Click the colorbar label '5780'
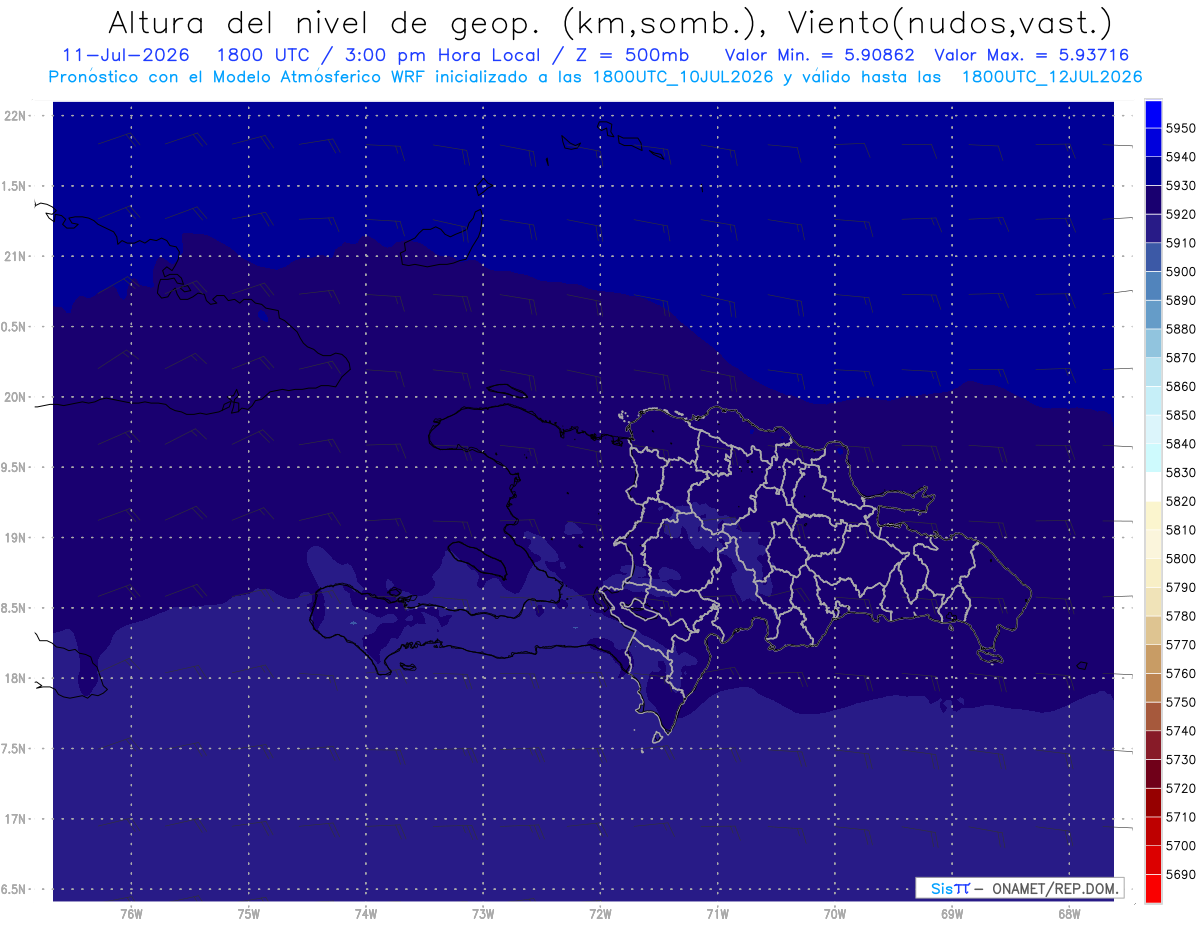The width and height of the screenshot is (1200, 927). [x=1180, y=616]
